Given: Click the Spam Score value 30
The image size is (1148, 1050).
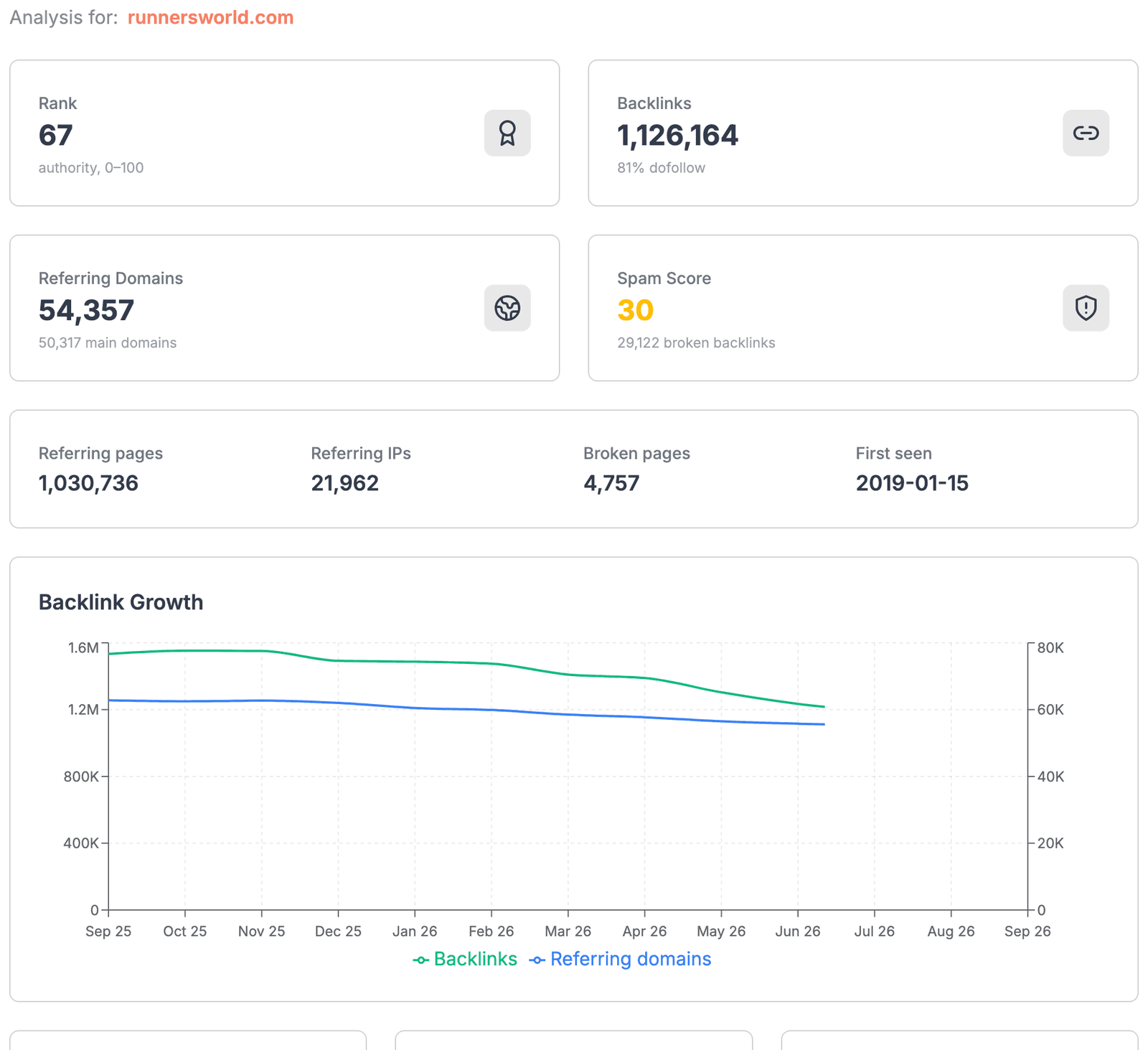Looking at the screenshot, I should pyautogui.click(x=635, y=311).
